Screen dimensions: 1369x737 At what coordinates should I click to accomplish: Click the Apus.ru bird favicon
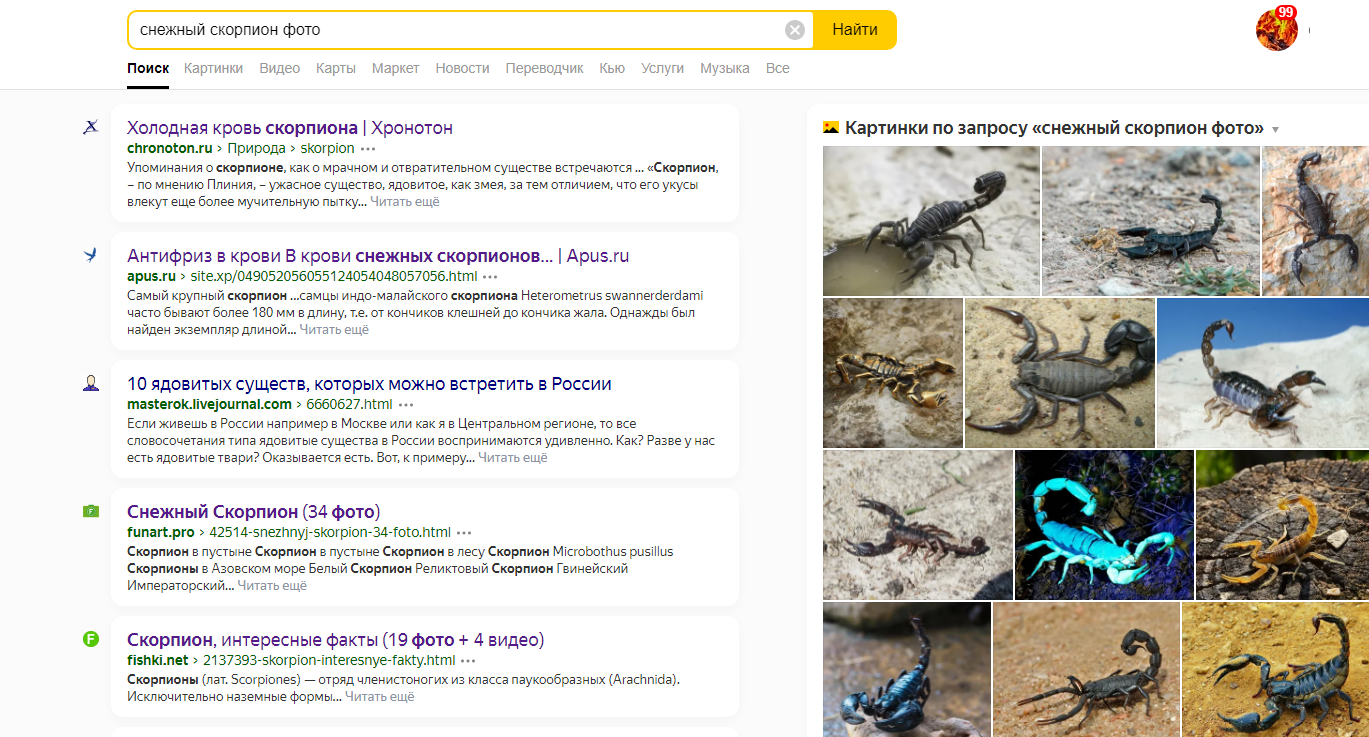tap(91, 255)
